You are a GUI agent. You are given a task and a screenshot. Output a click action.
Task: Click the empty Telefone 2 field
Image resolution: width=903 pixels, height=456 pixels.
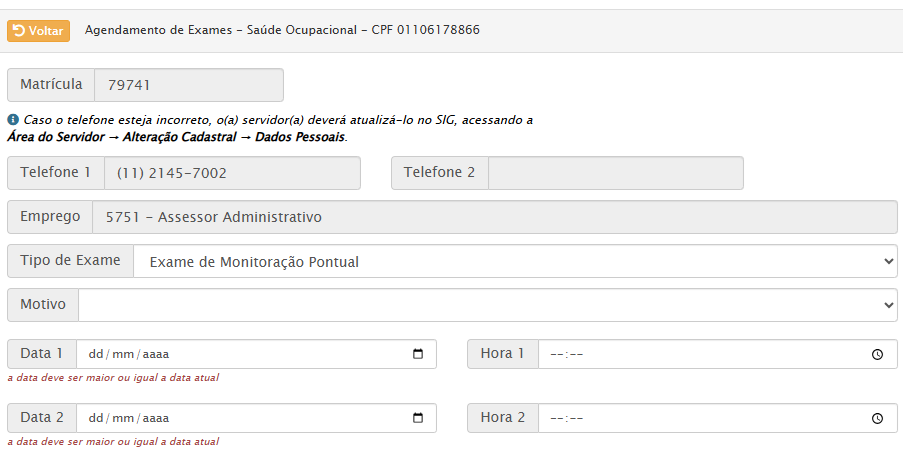[x=615, y=173]
